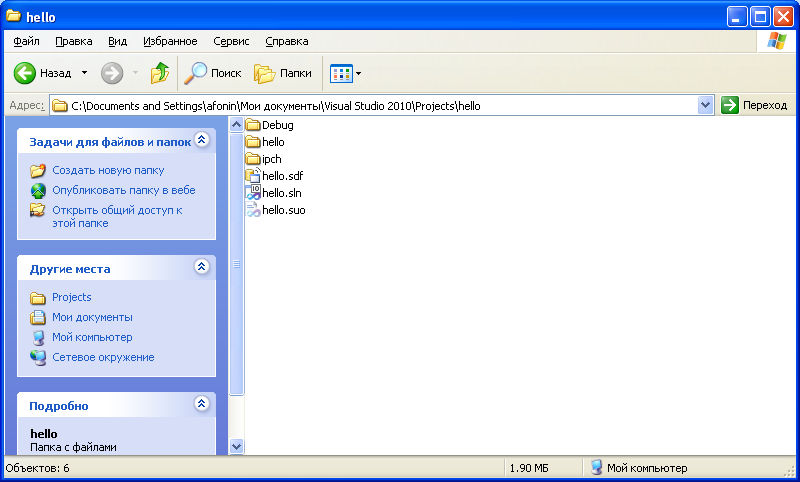This screenshot has height=482, width=800.
Task: Click the Мой компьютер icon in side panel
Action: pyautogui.click(x=38, y=338)
